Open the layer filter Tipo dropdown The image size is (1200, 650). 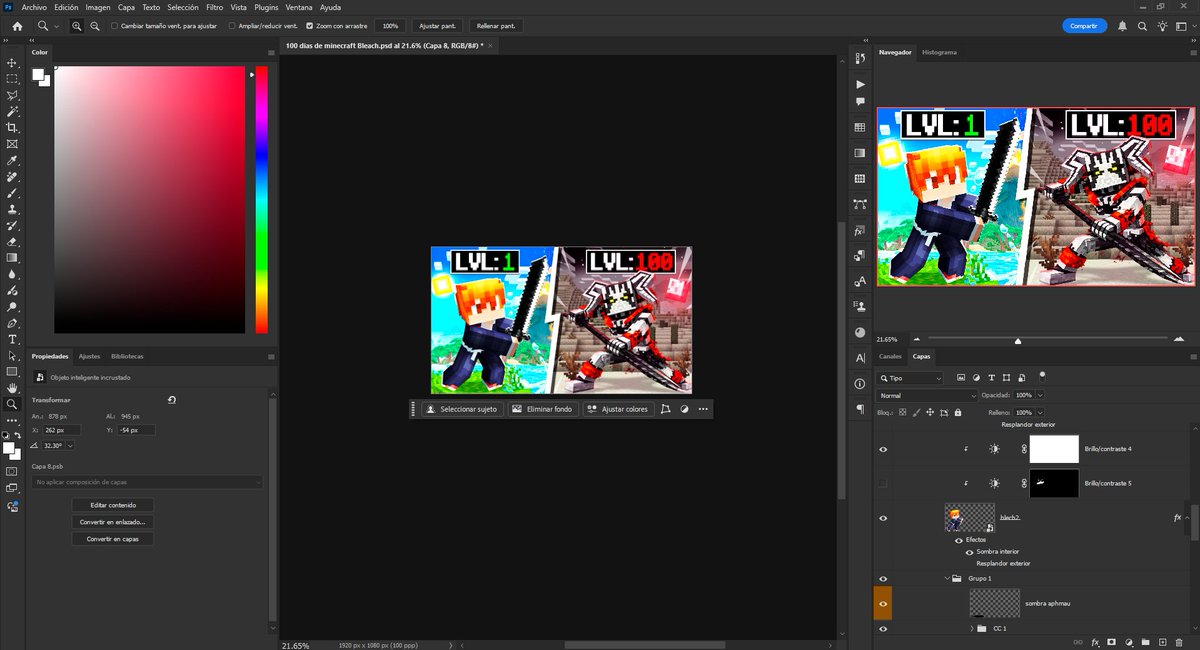[910, 378]
